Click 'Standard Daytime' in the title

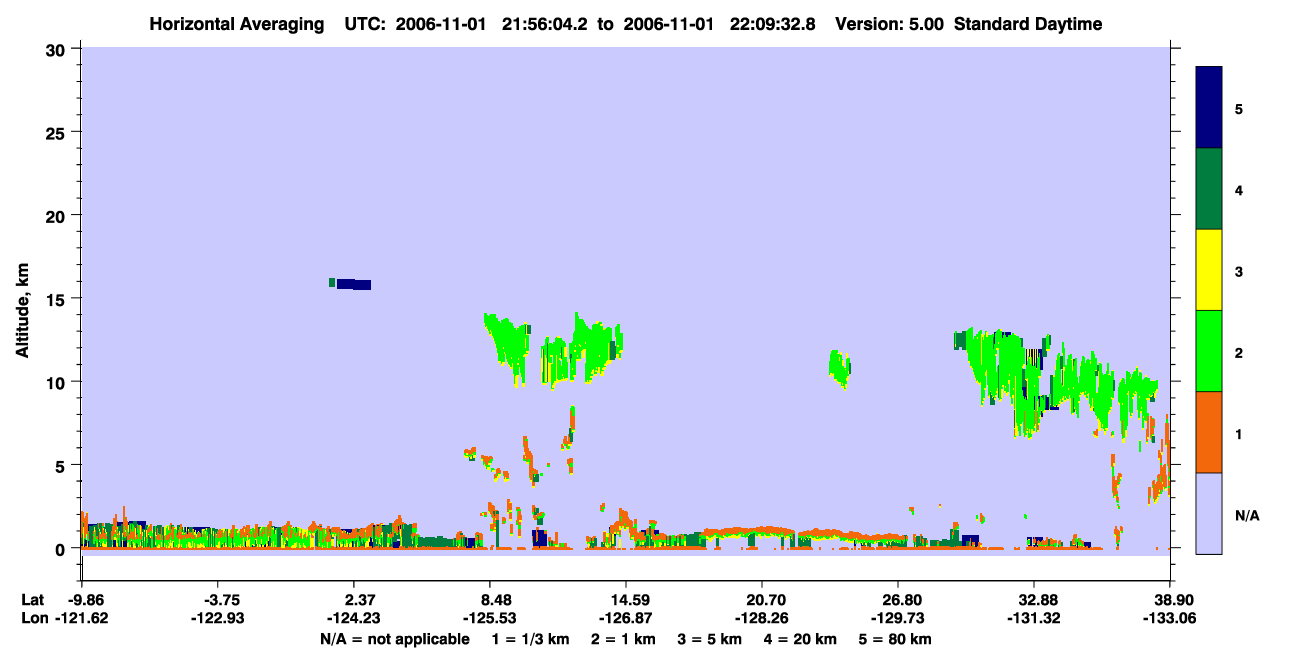point(1028,24)
